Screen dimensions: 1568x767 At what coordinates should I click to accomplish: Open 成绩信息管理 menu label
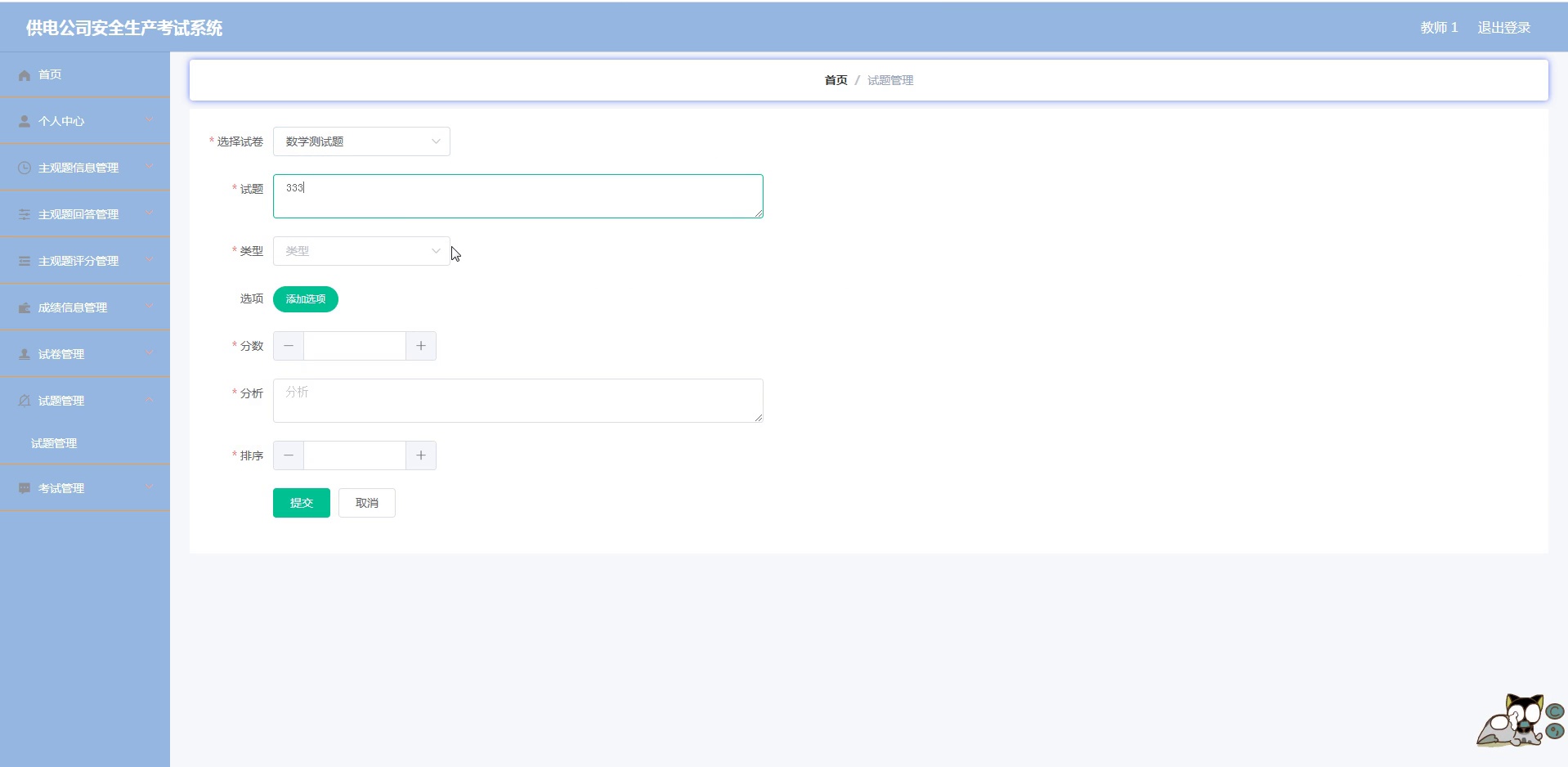[x=73, y=307]
